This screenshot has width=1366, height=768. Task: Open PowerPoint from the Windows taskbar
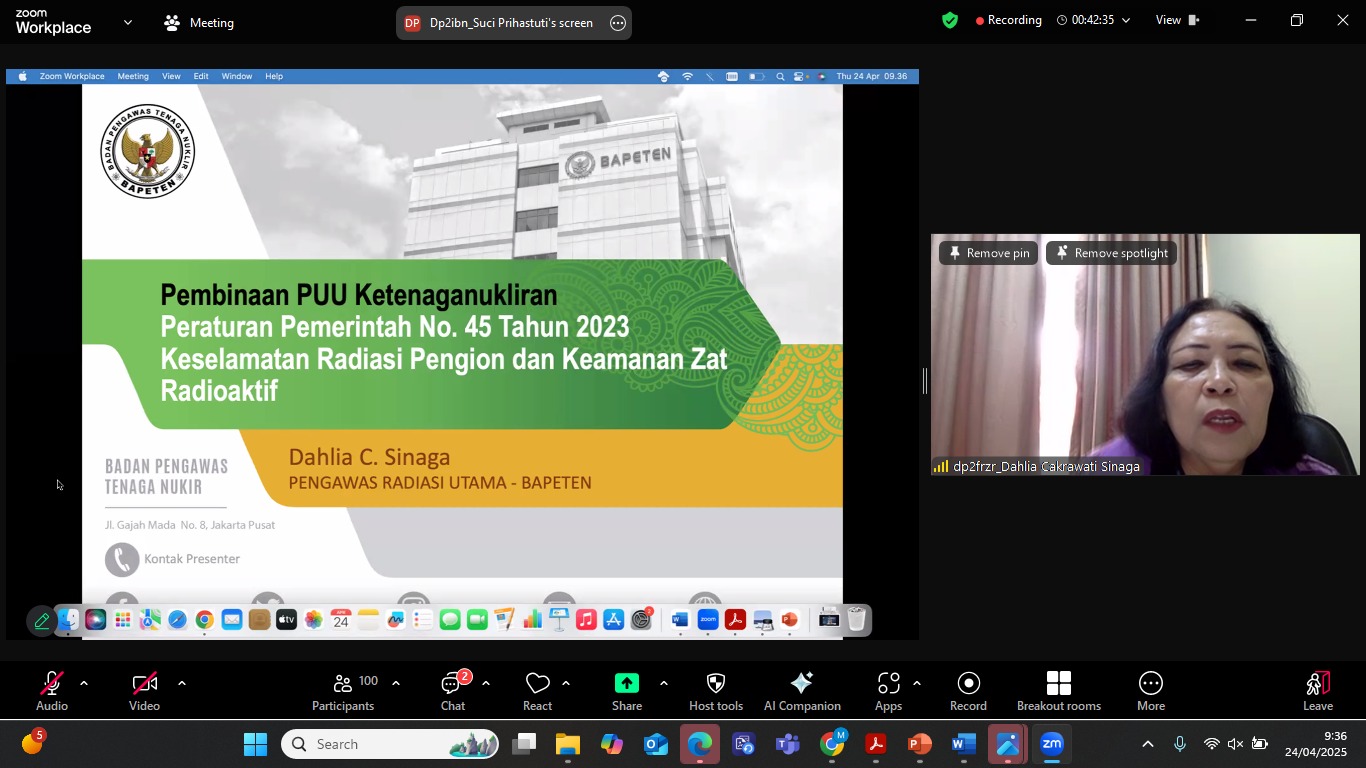(x=920, y=744)
